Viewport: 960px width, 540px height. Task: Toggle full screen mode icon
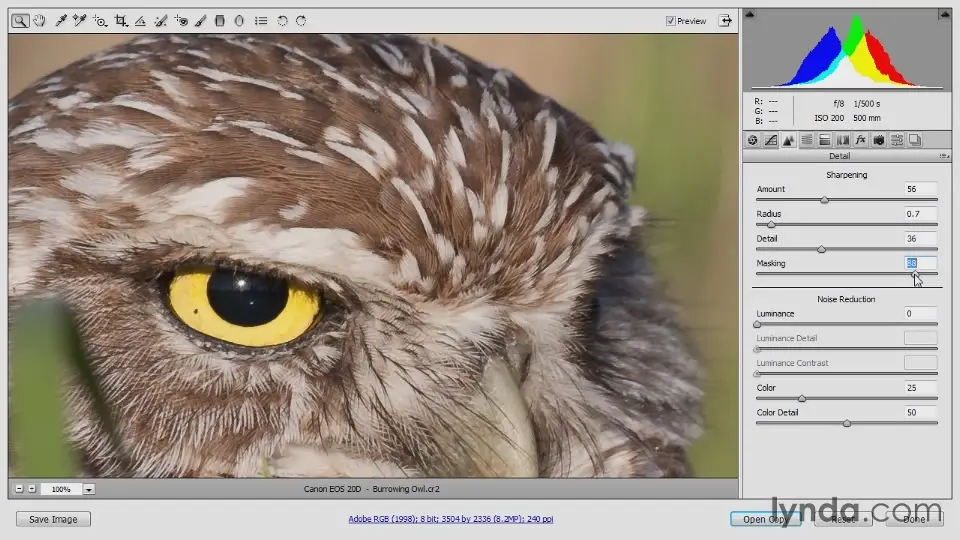point(725,20)
